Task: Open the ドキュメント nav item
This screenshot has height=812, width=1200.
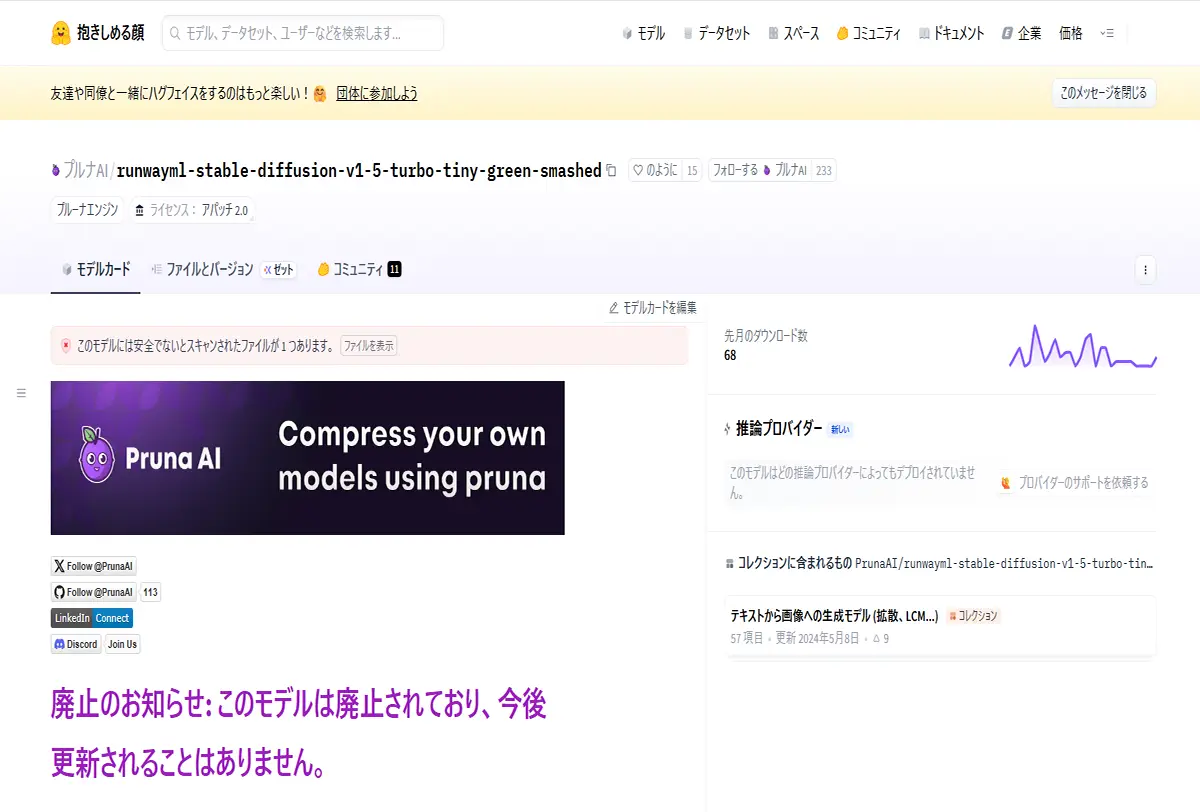Action: [951, 33]
